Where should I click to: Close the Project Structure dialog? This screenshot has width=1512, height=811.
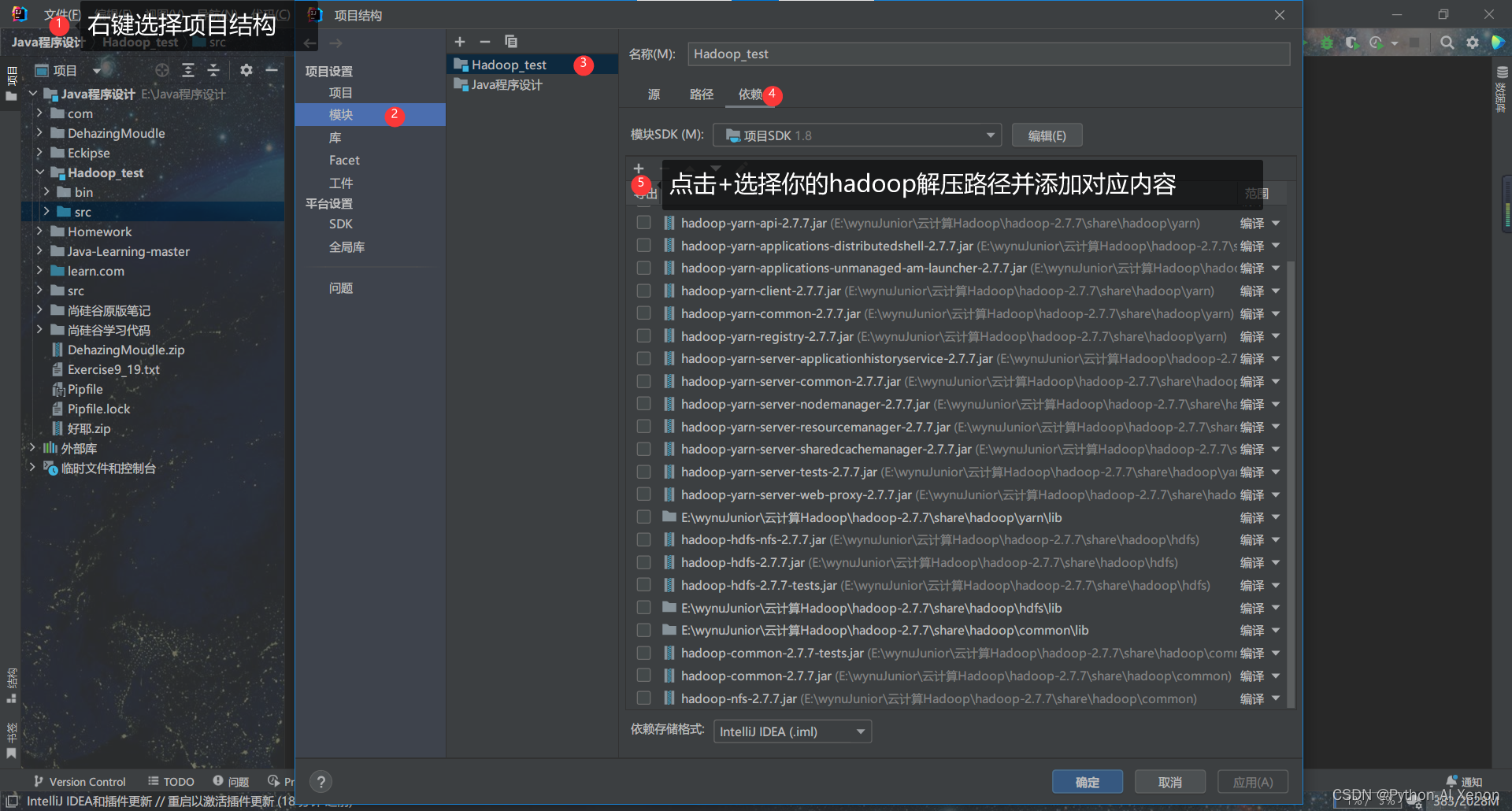coord(1280,15)
